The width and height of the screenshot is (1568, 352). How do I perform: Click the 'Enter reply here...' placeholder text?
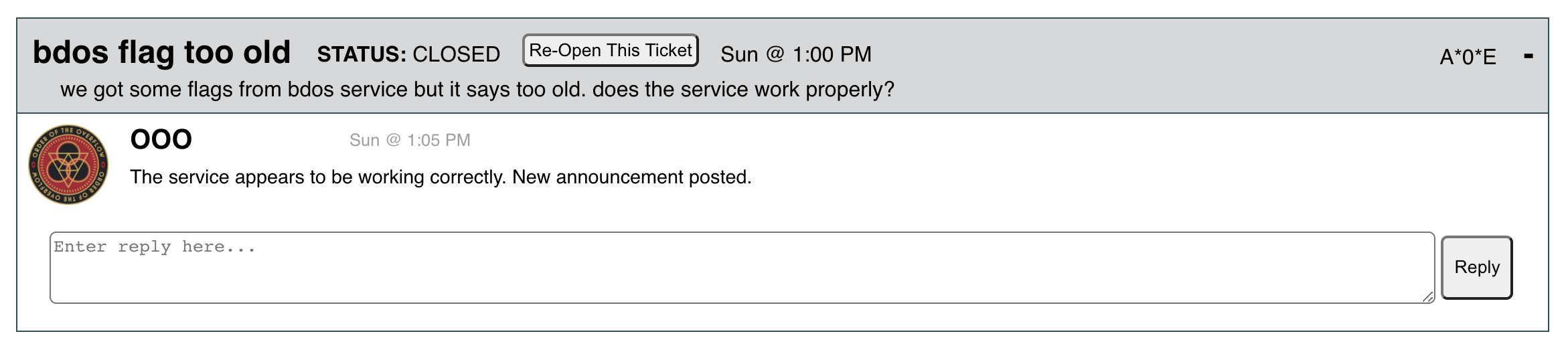[155, 247]
